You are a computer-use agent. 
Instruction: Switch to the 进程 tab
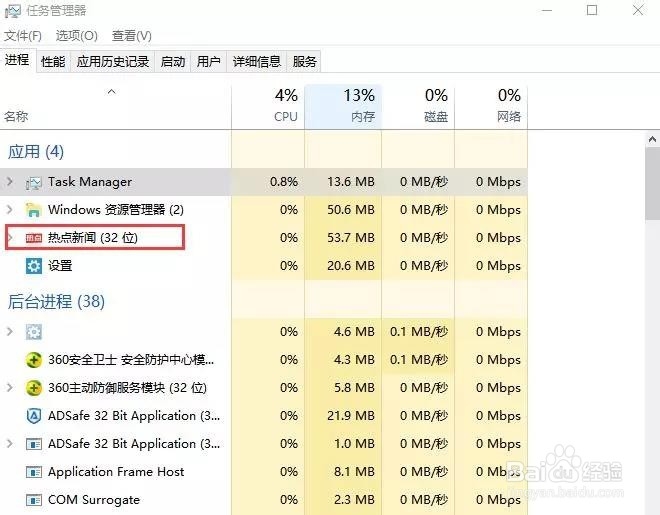click(17, 60)
